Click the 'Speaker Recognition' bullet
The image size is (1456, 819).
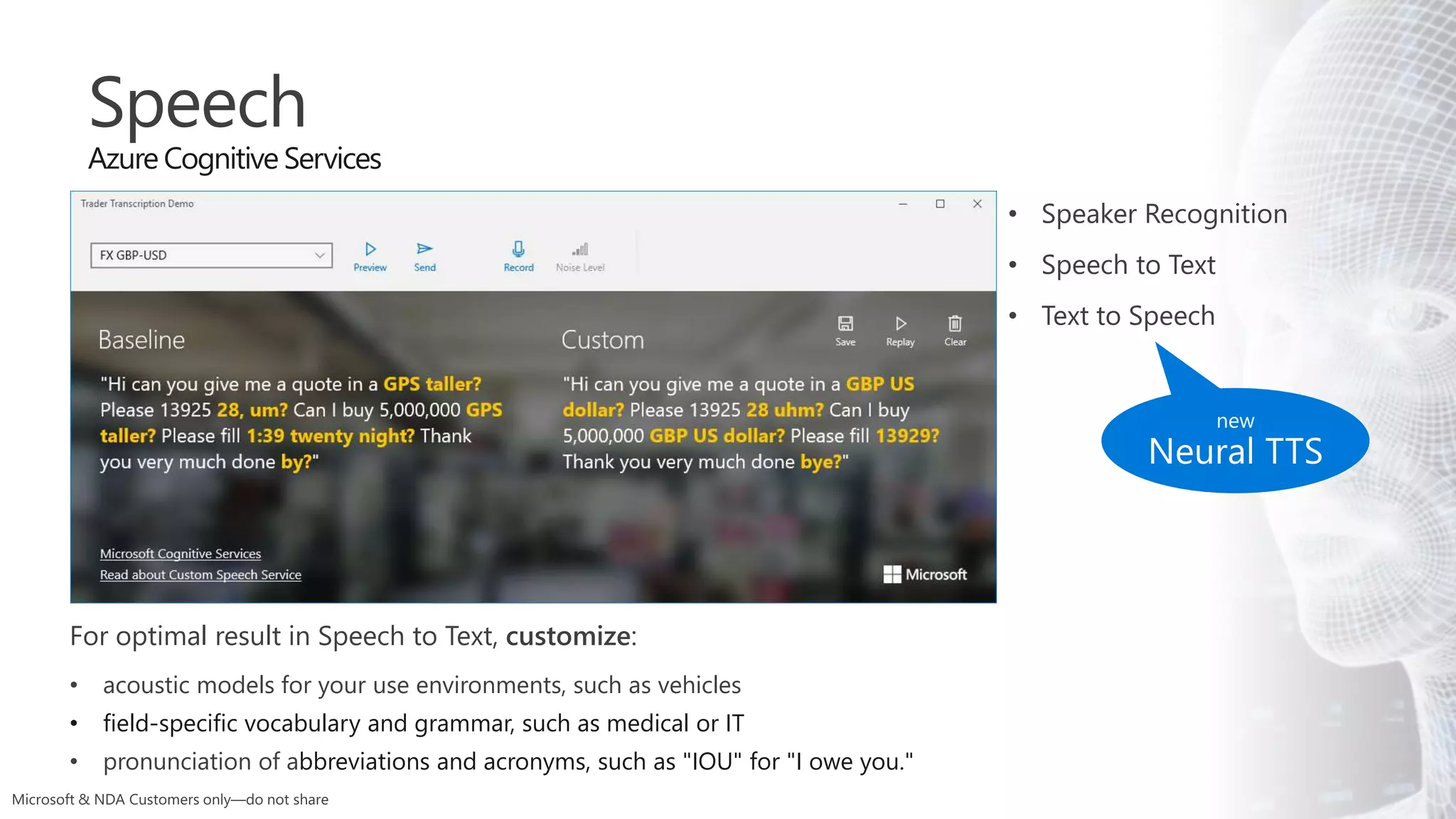point(1165,214)
